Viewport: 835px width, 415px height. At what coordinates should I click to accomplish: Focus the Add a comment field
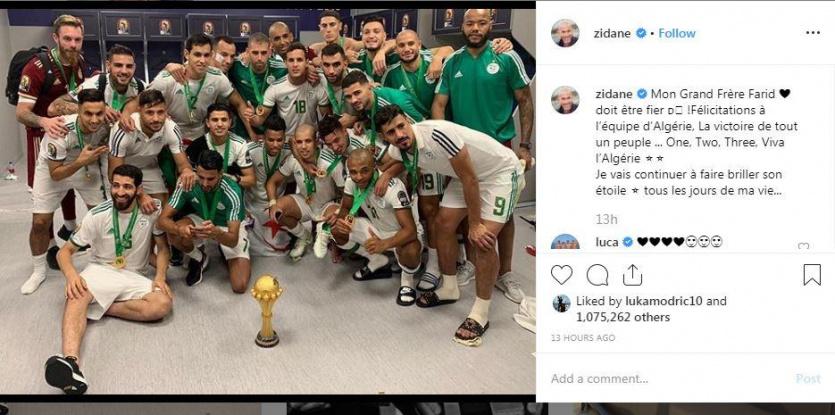click(666, 379)
